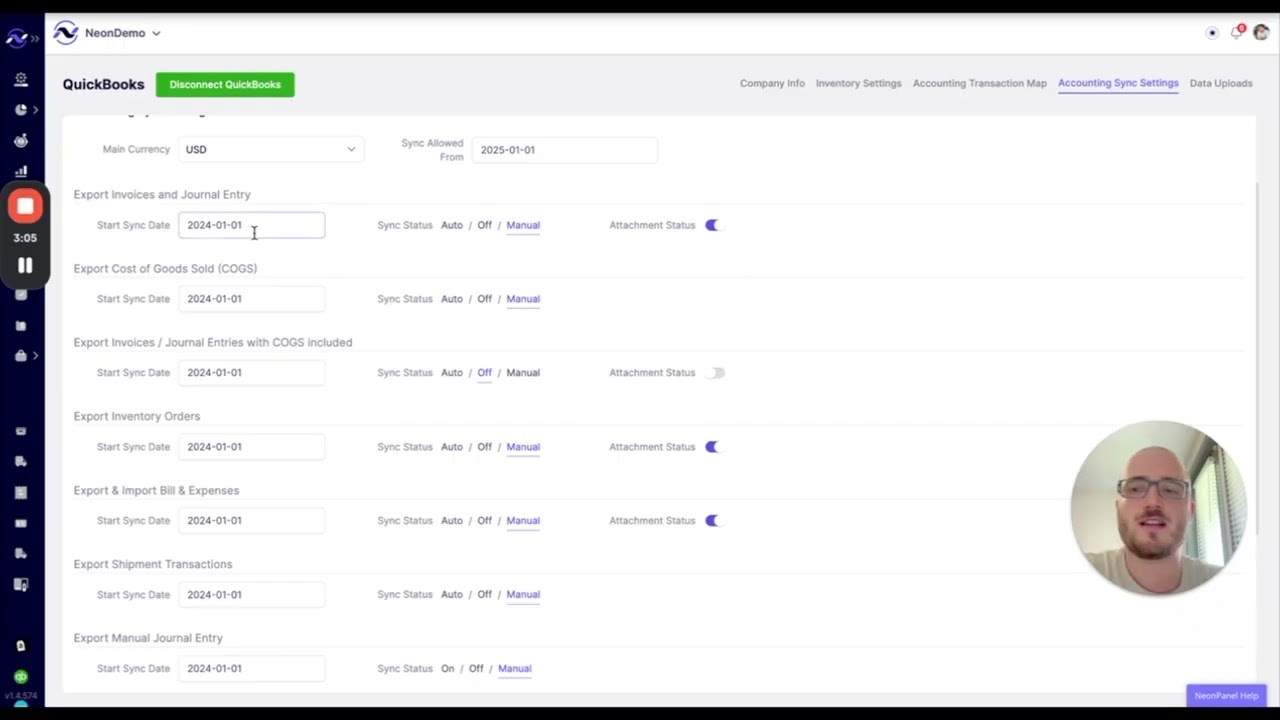Click Start Sync Date for Export Invoices and Journal Entry

(252, 225)
